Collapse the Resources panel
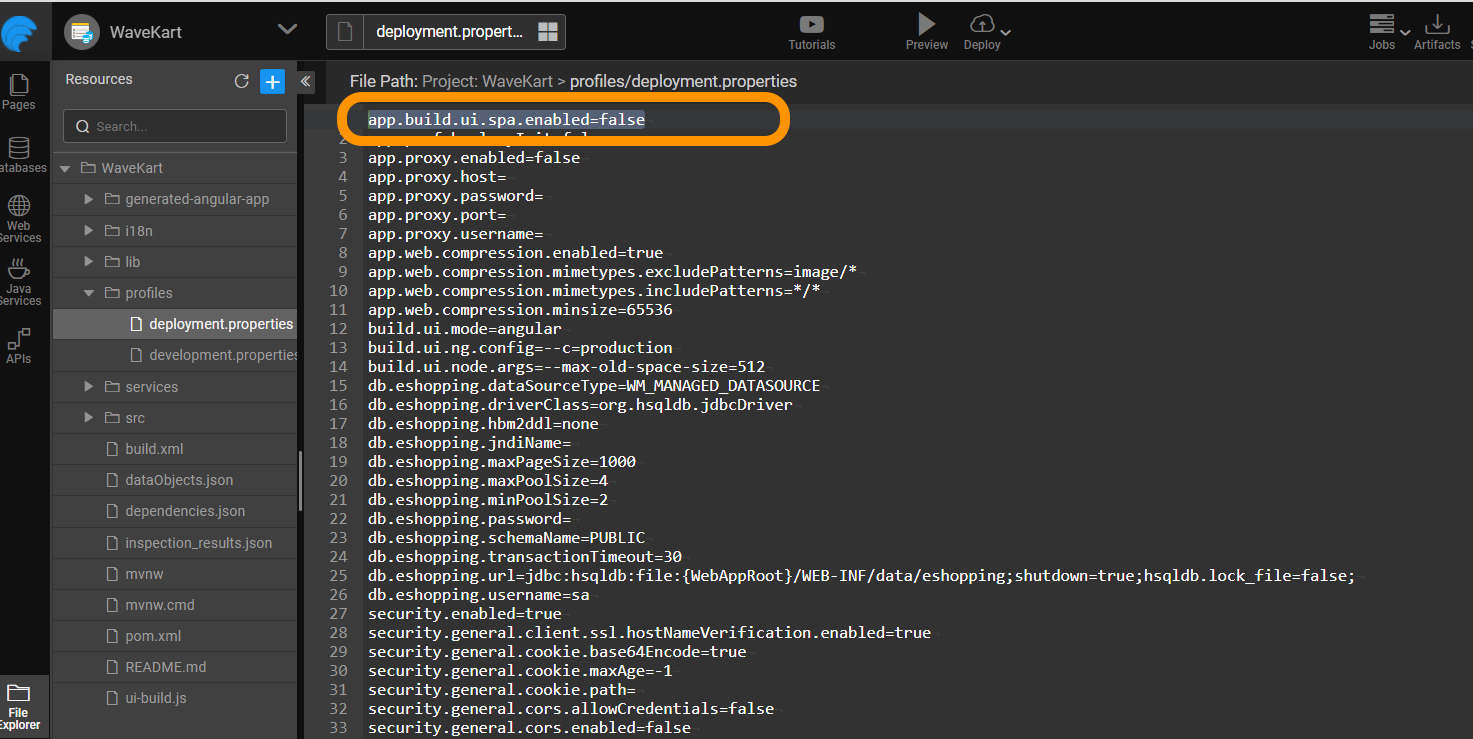Screen dimensions: 1473x739 [306, 81]
